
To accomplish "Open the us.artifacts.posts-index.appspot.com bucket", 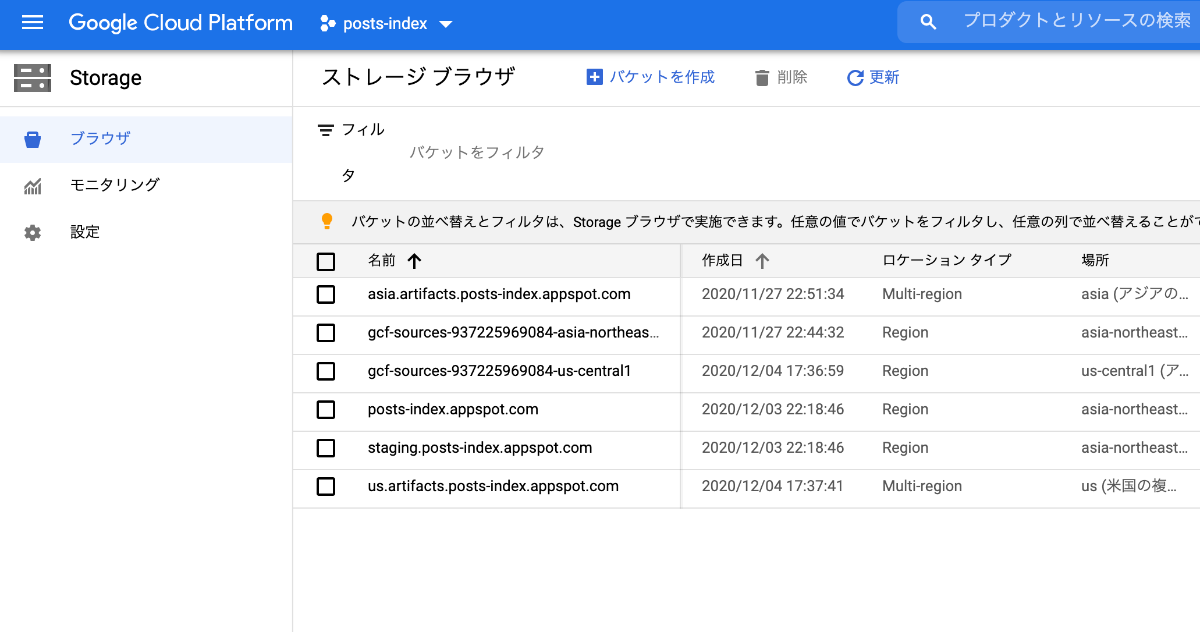I will tap(493, 486).
